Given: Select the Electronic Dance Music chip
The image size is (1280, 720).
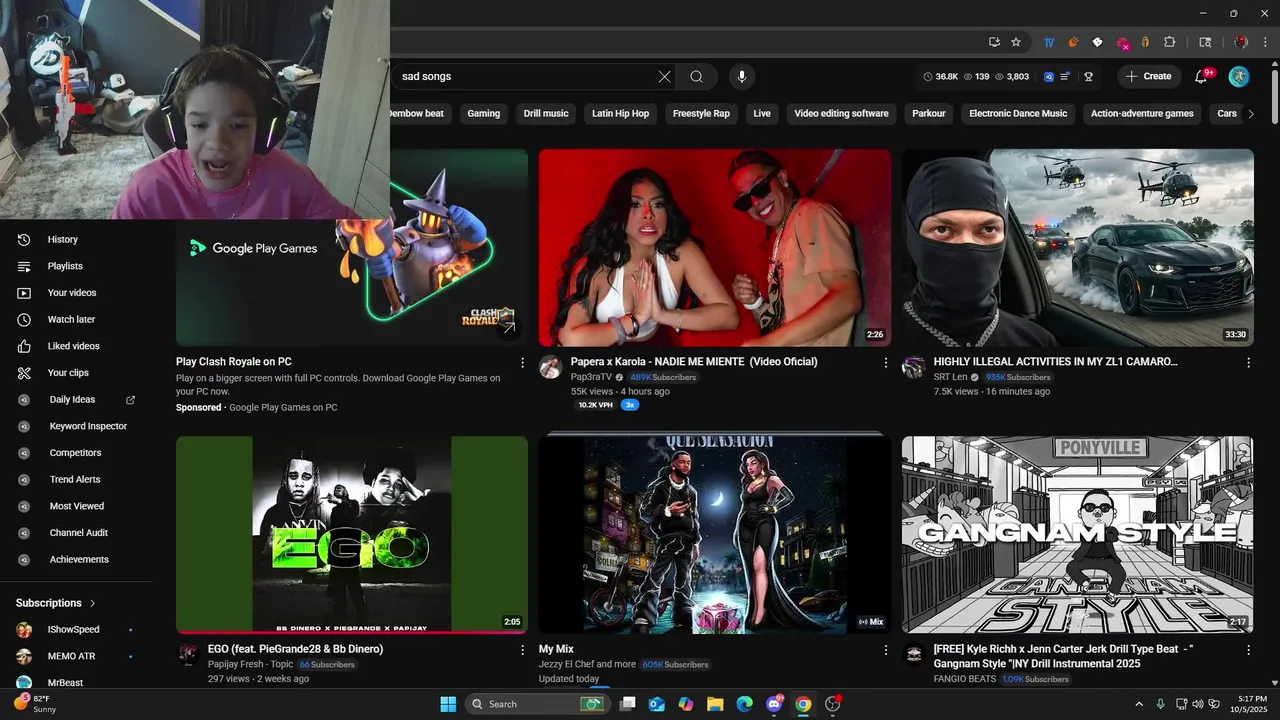Looking at the screenshot, I should point(1018,114).
